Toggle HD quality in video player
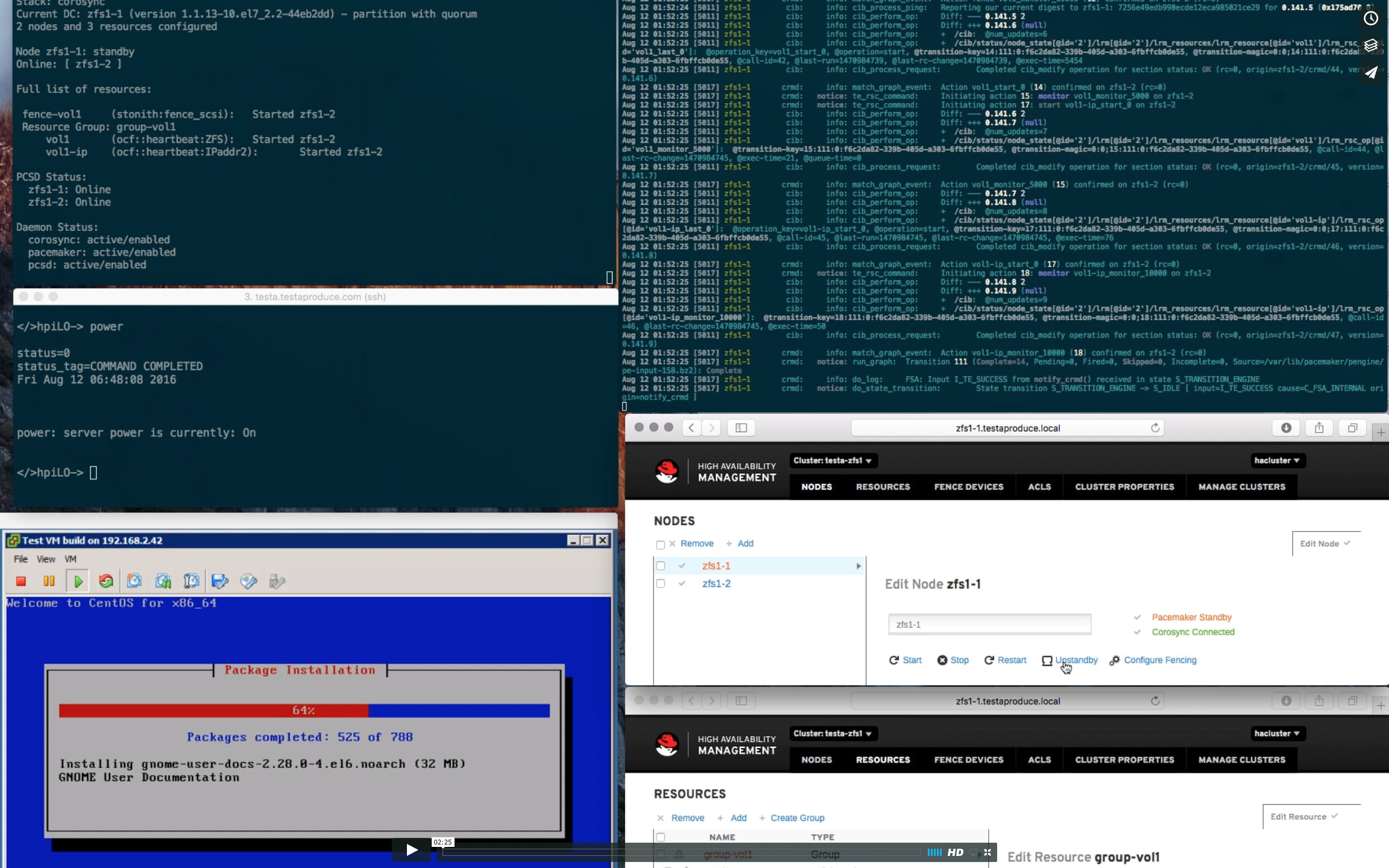Viewport: 1389px width, 868px height. [x=956, y=852]
